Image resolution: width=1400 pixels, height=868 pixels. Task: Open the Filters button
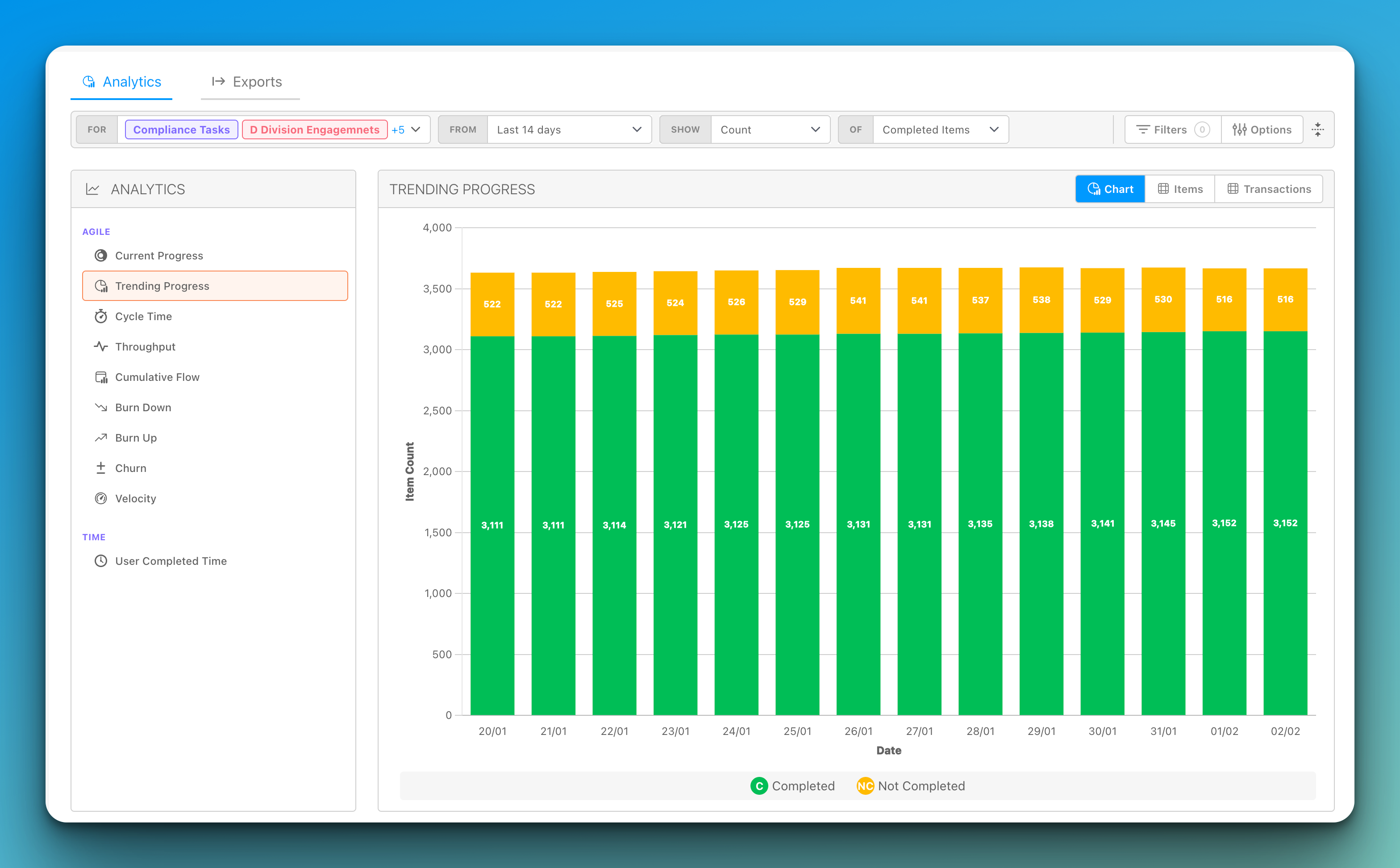pyautogui.click(x=1172, y=130)
